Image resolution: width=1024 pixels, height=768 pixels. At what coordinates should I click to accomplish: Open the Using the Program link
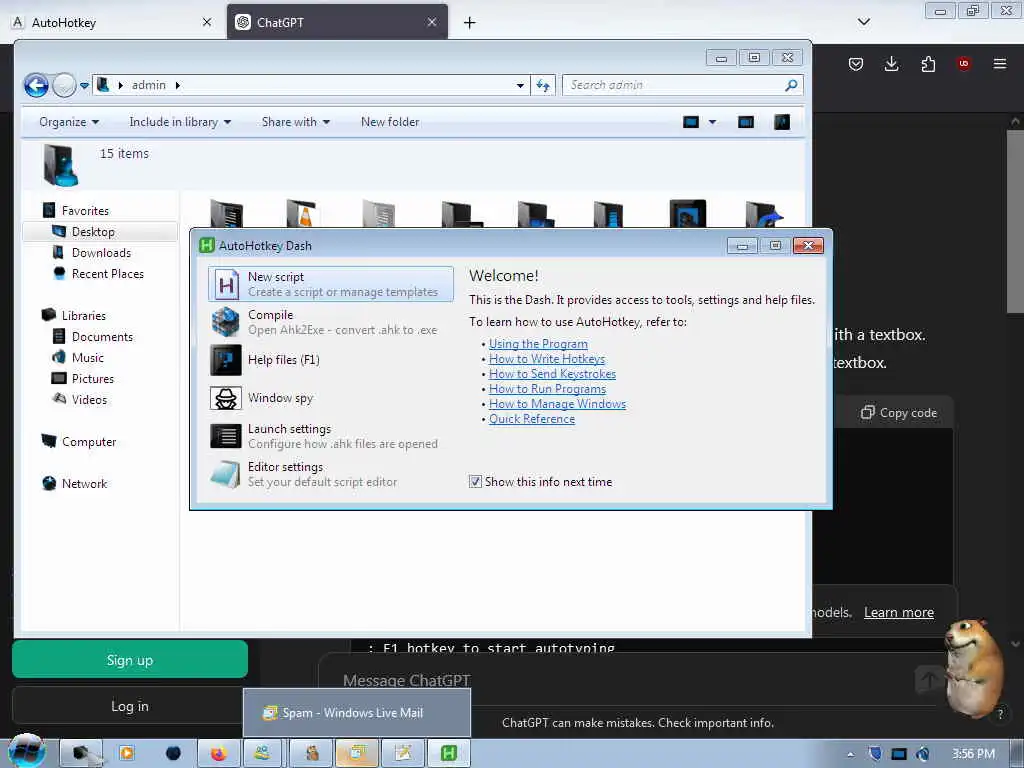(538, 344)
